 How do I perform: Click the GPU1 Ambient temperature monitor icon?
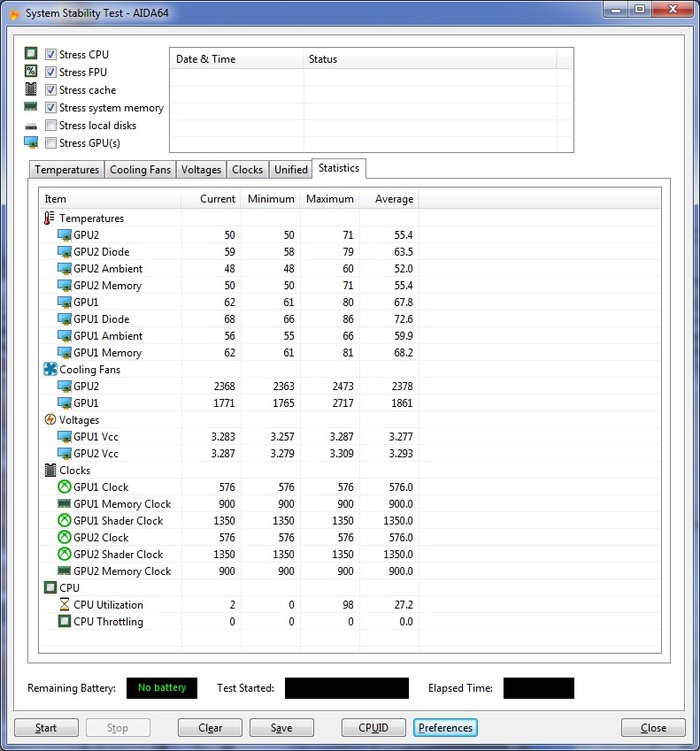pos(64,336)
